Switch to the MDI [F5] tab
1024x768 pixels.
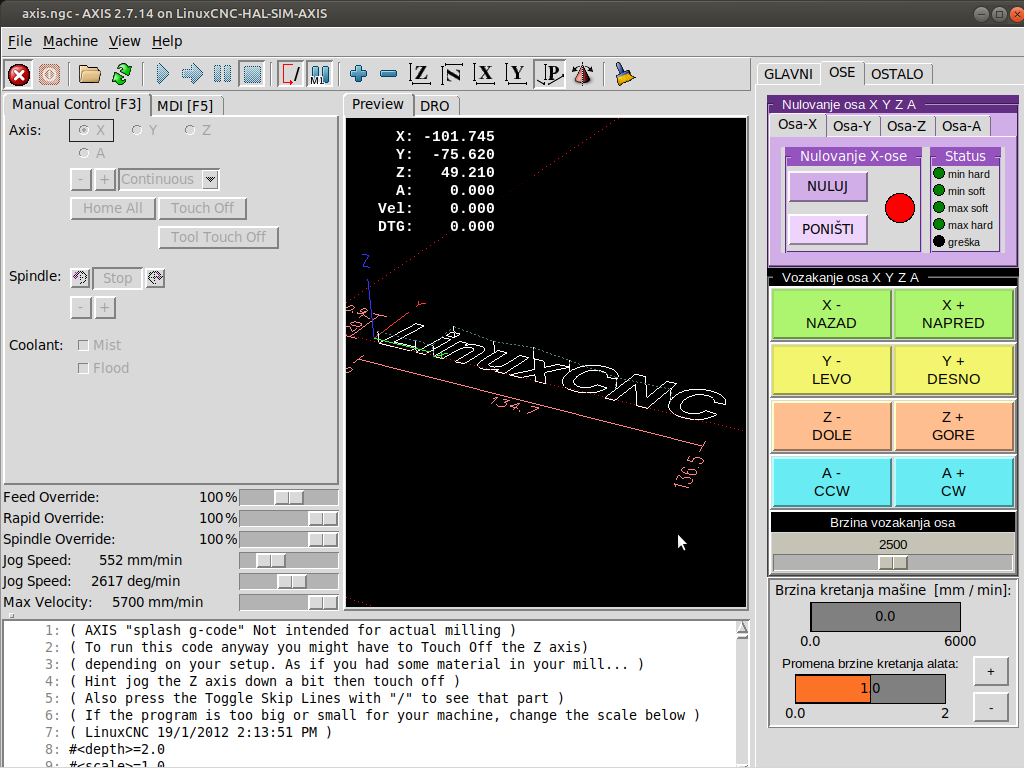(x=185, y=106)
